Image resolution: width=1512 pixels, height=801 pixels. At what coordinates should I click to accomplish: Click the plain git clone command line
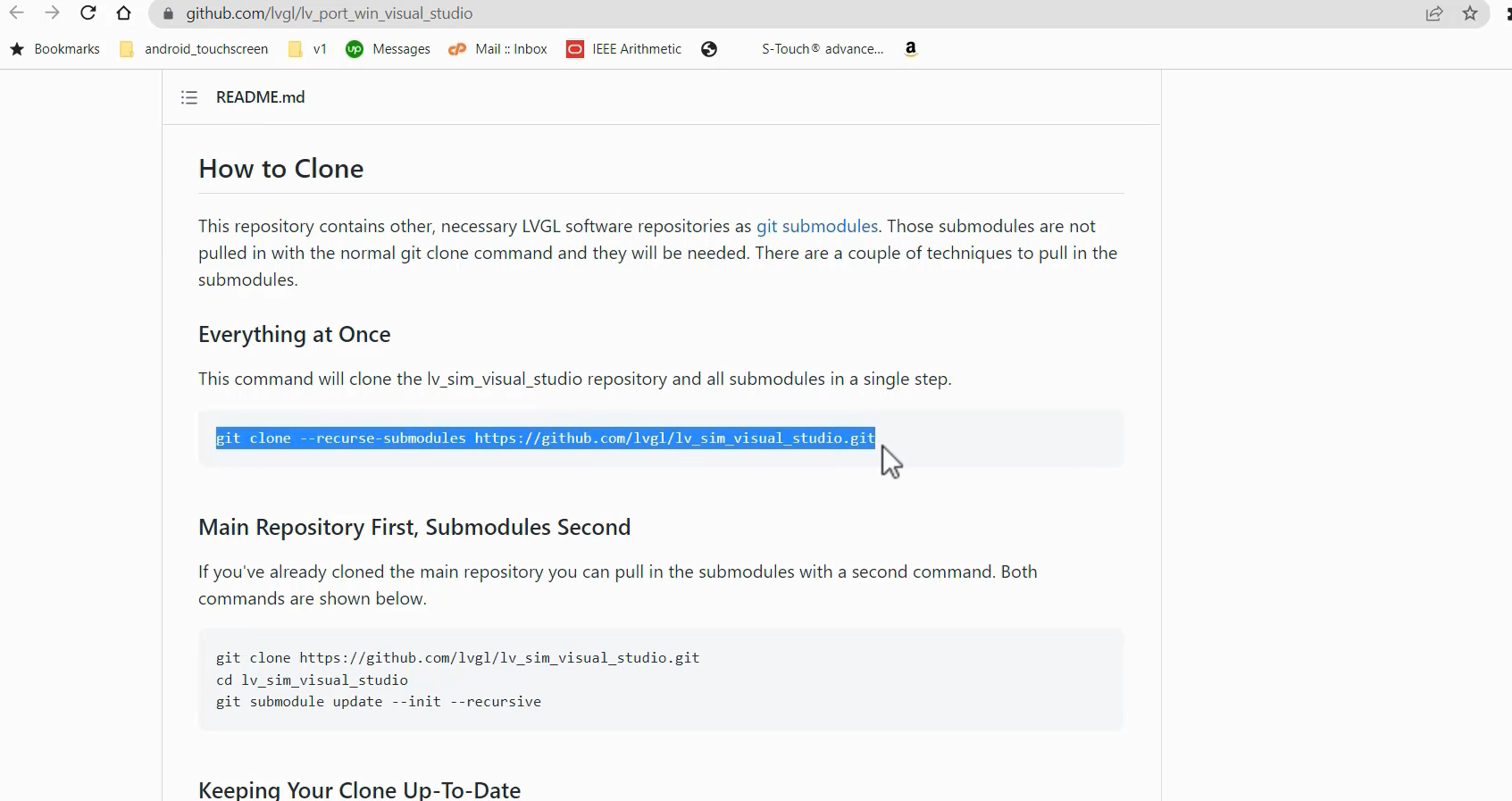(x=458, y=658)
